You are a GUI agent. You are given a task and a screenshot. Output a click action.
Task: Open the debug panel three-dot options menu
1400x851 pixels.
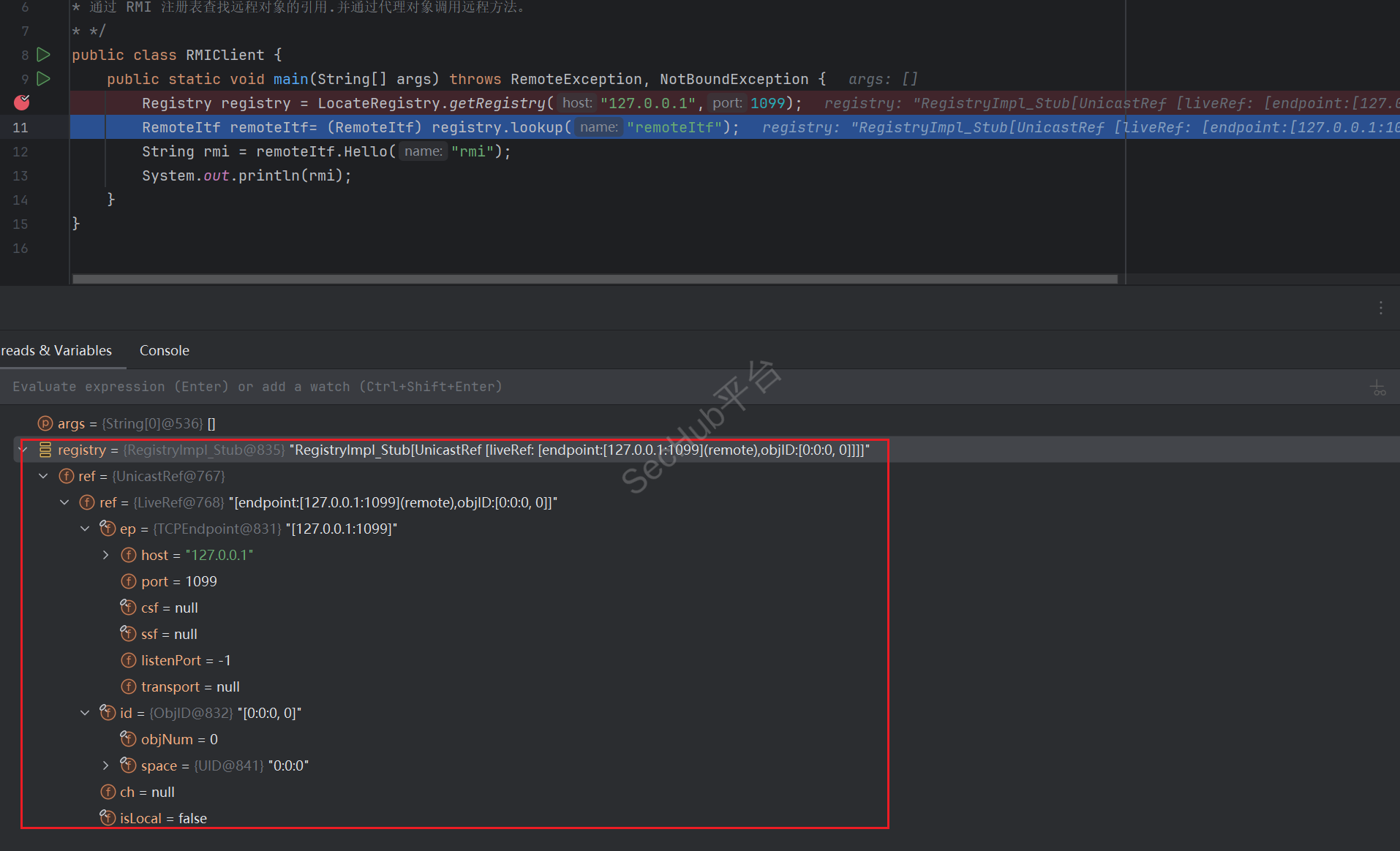click(1380, 308)
